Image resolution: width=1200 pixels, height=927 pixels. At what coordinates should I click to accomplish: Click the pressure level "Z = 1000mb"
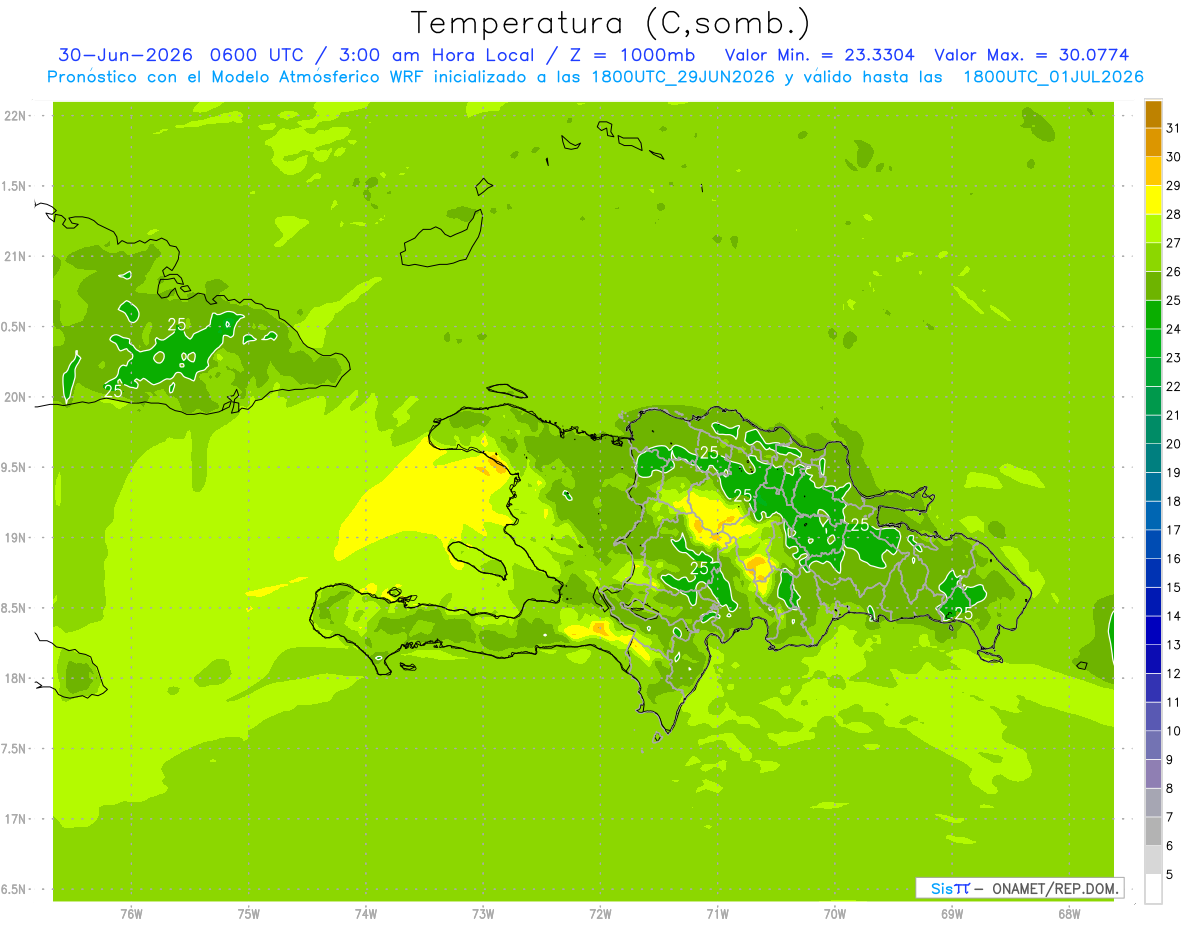click(629, 55)
